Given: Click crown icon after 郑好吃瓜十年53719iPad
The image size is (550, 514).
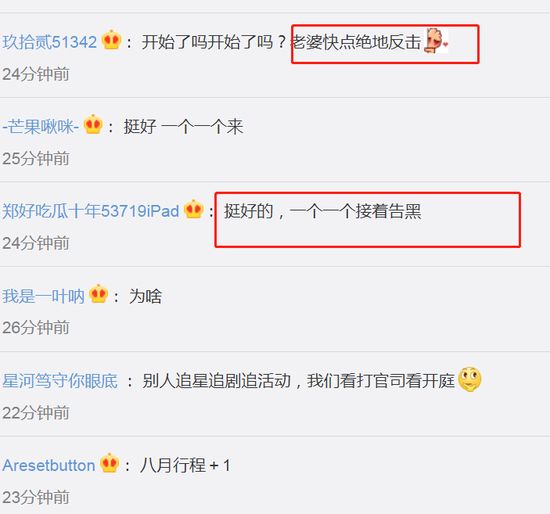Looking at the screenshot, I should (x=194, y=209).
